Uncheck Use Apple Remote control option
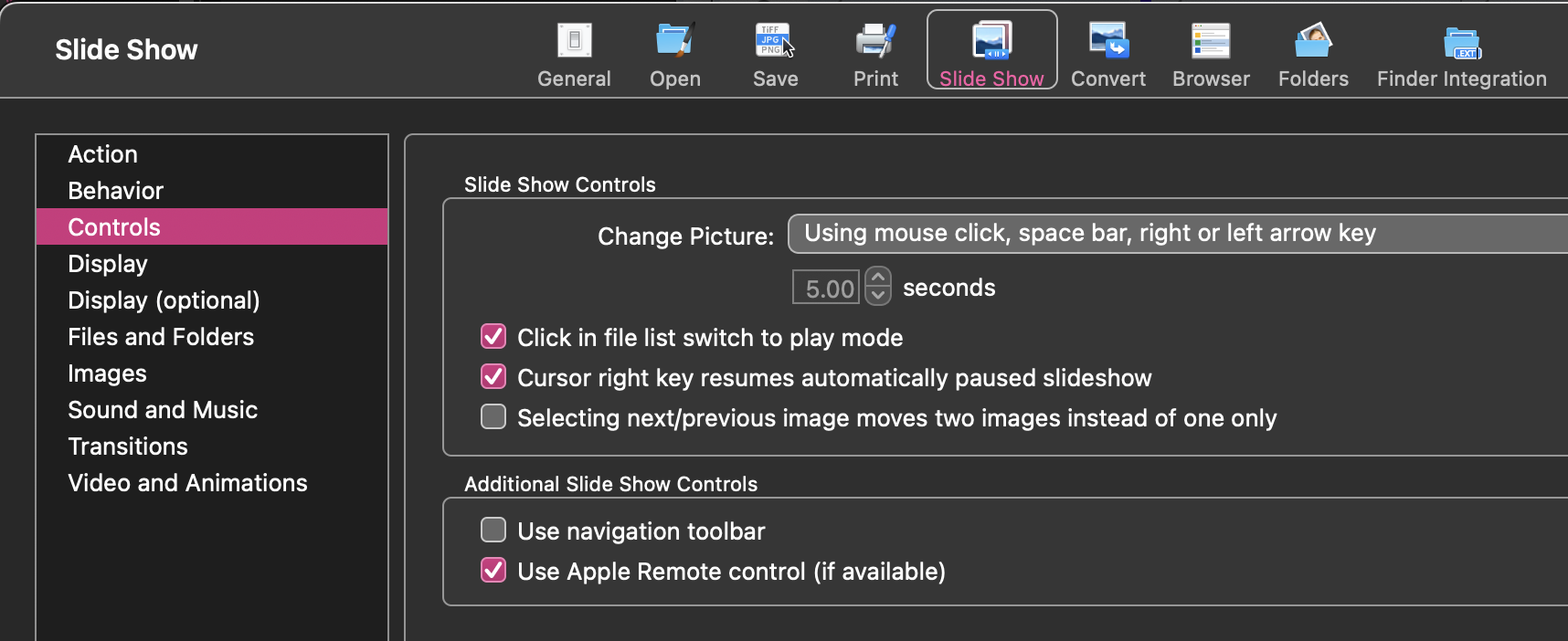This screenshot has height=641, width=1568. (493, 571)
